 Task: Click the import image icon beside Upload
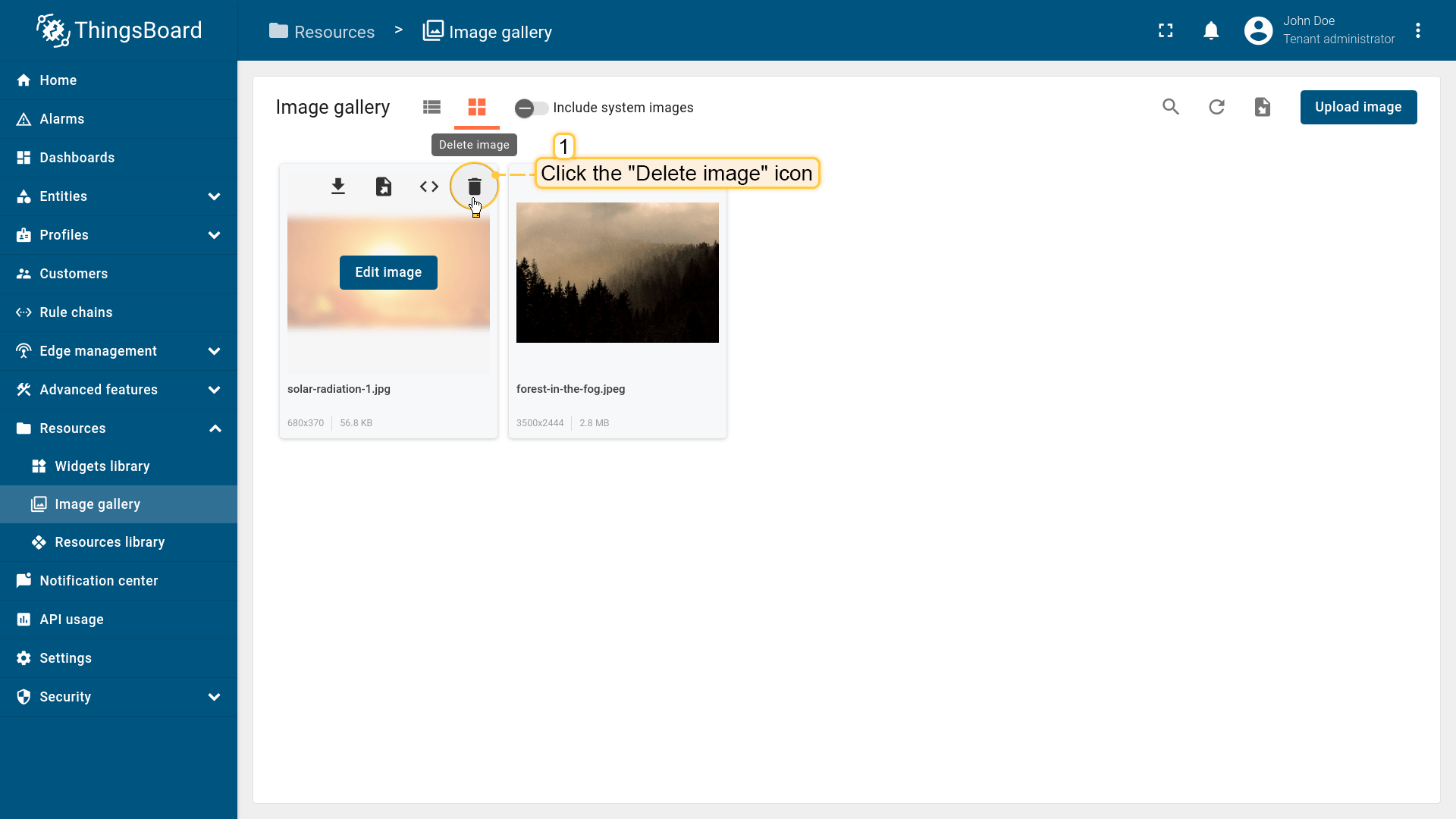click(1262, 107)
